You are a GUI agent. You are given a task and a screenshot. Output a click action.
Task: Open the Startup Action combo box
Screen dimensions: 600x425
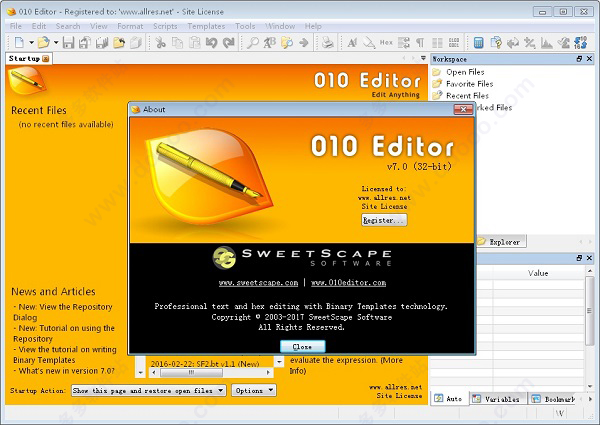click(148, 391)
